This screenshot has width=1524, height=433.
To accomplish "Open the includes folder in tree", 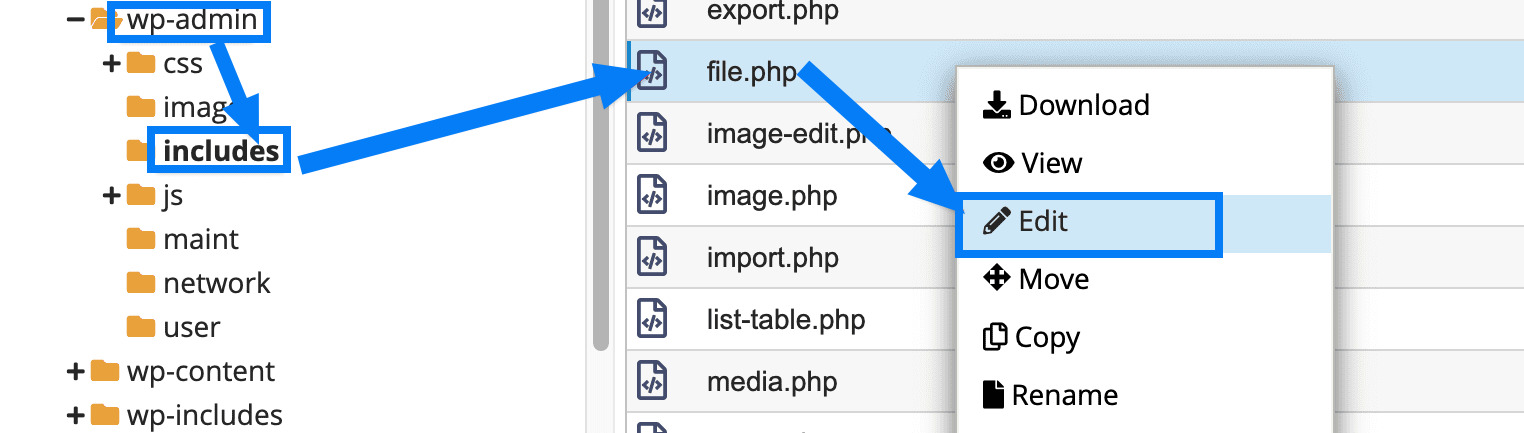I will click(221, 151).
